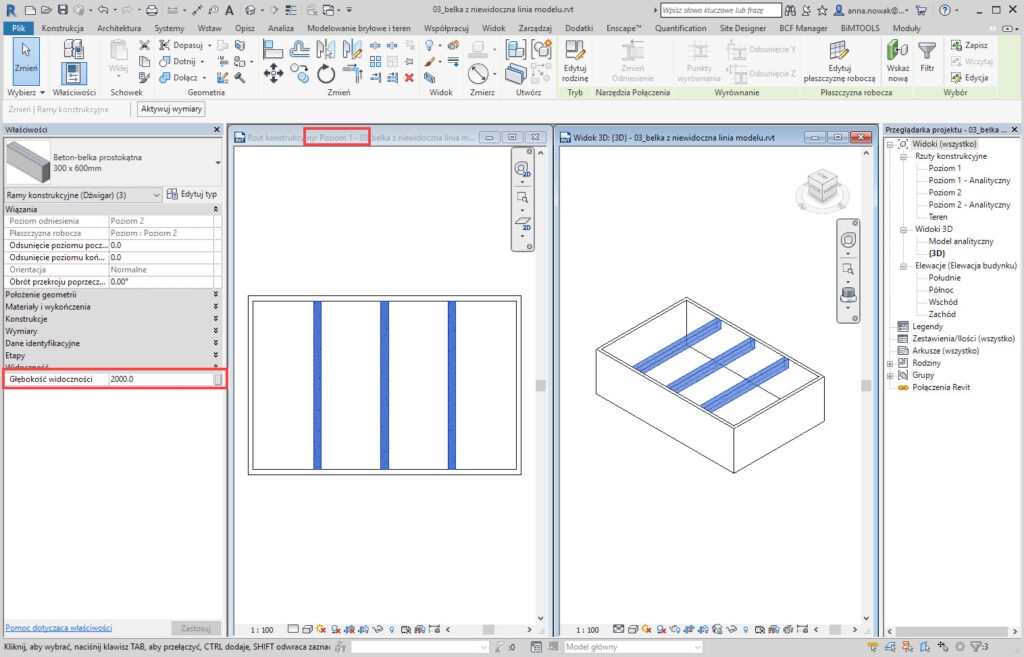Screen dimensions: 1024x657
Task: Open Ramy konstrukcyjne (Dźwigar) filter dropdown
Action: point(82,194)
